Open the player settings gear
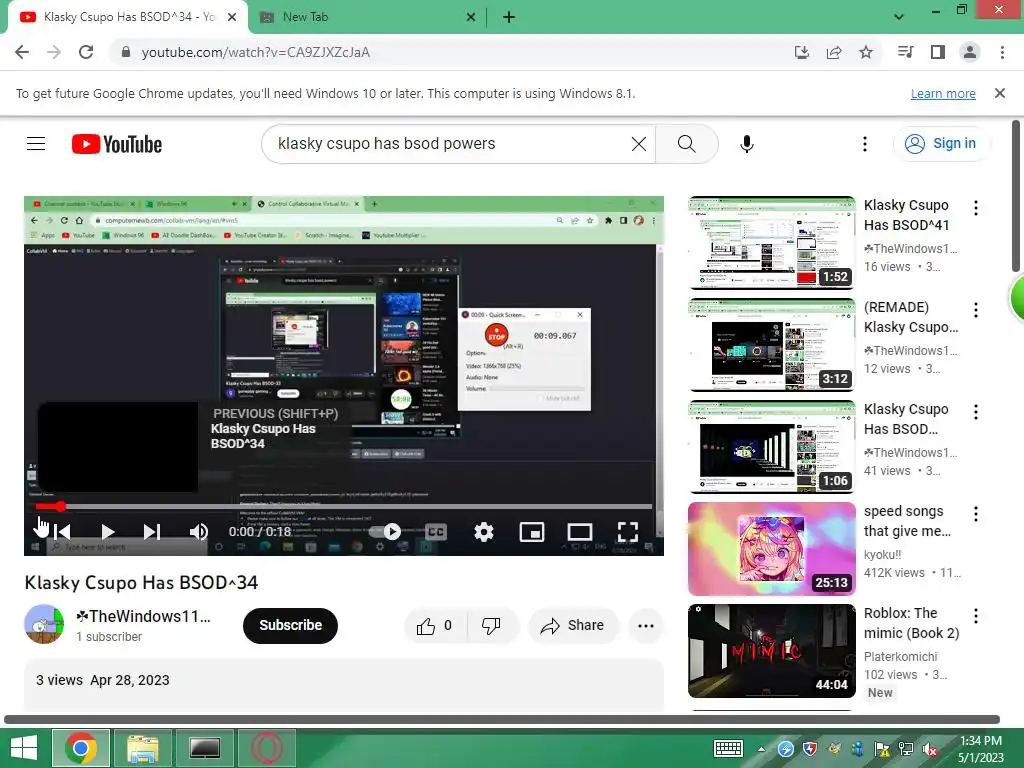 [484, 532]
